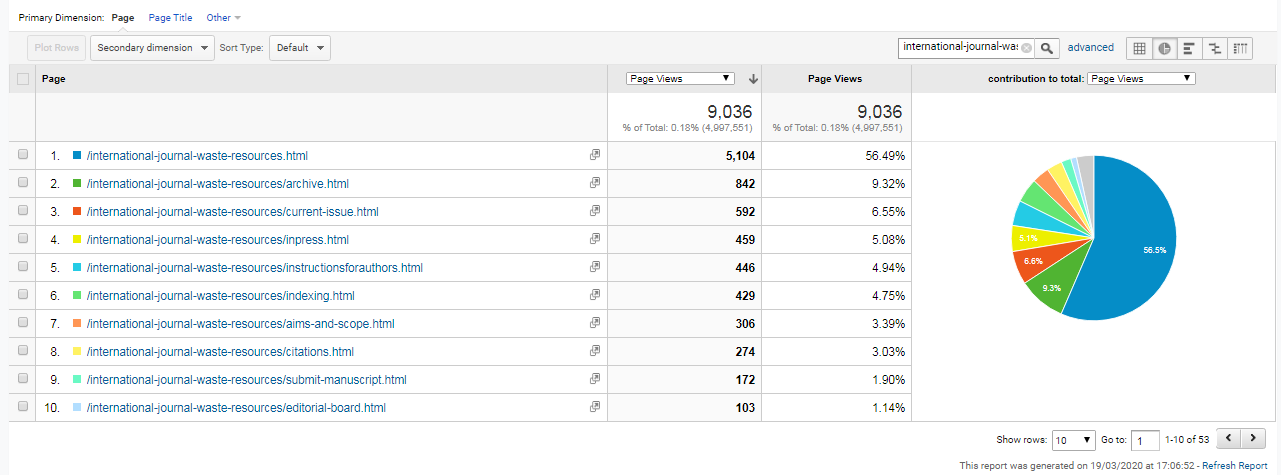Open the inpress.html page link

218,239
